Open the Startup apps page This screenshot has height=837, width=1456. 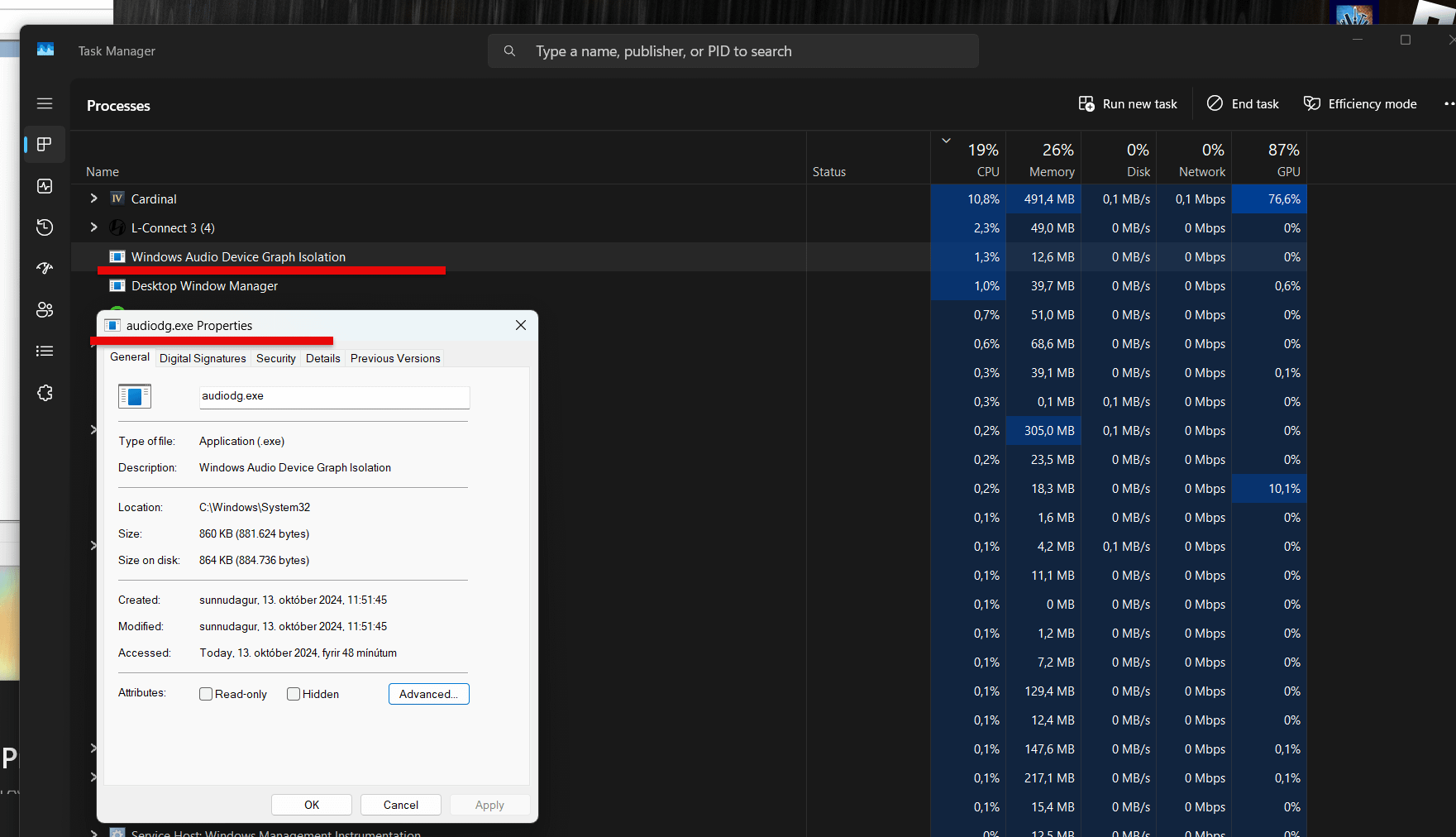click(x=45, y=268)
